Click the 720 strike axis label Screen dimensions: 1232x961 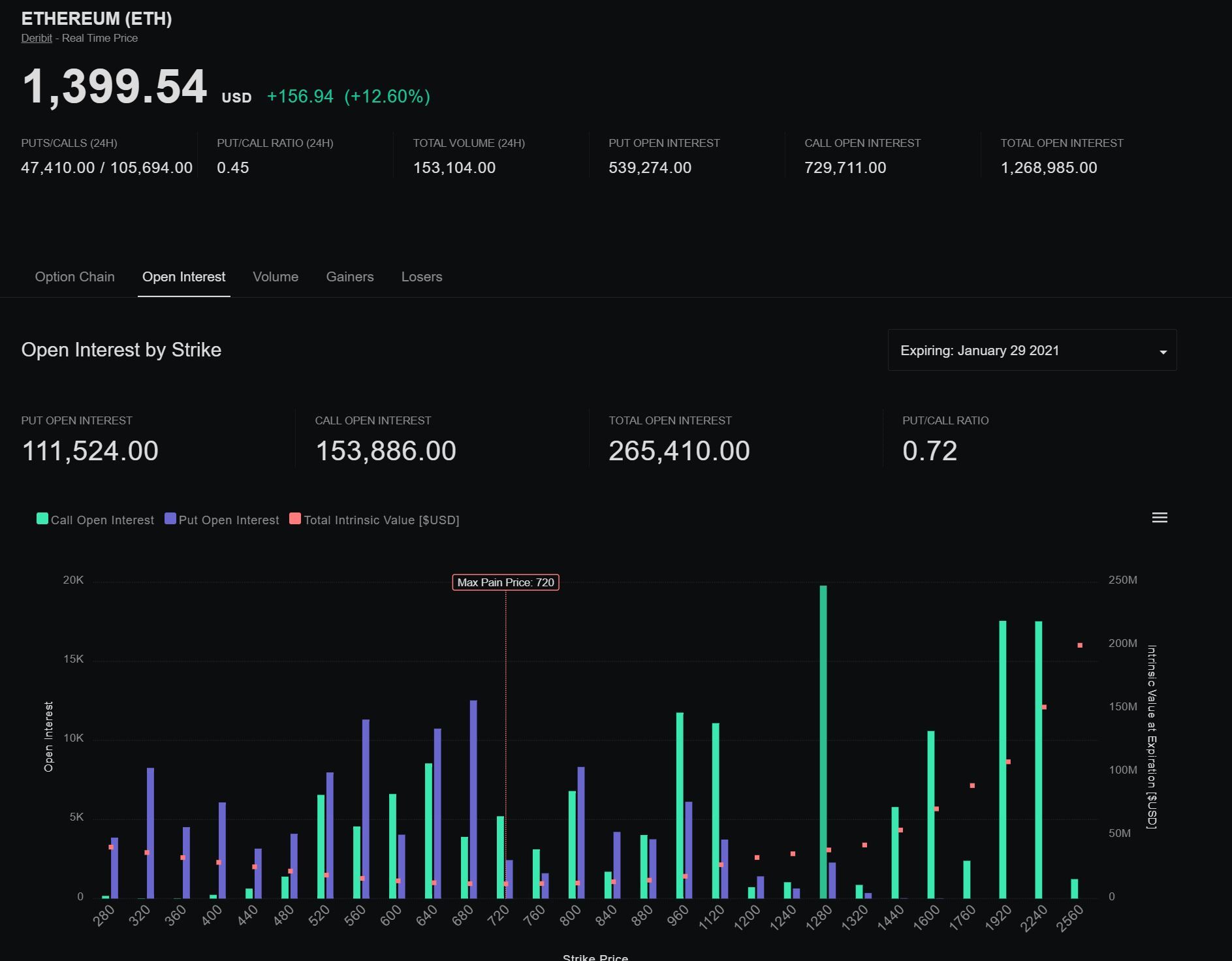[498, 917]
